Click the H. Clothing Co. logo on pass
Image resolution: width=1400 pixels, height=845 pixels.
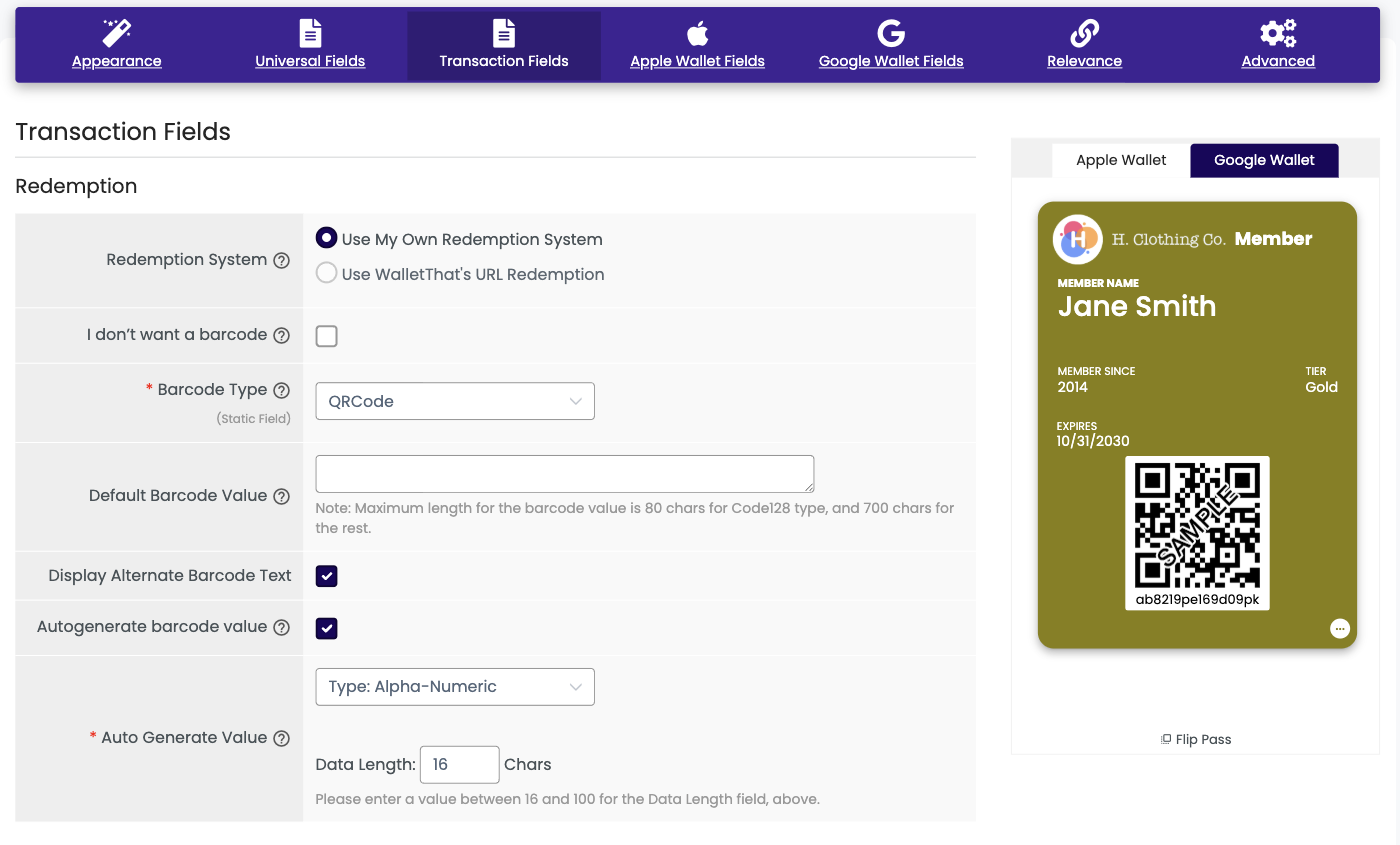[x=1077, y=239]
